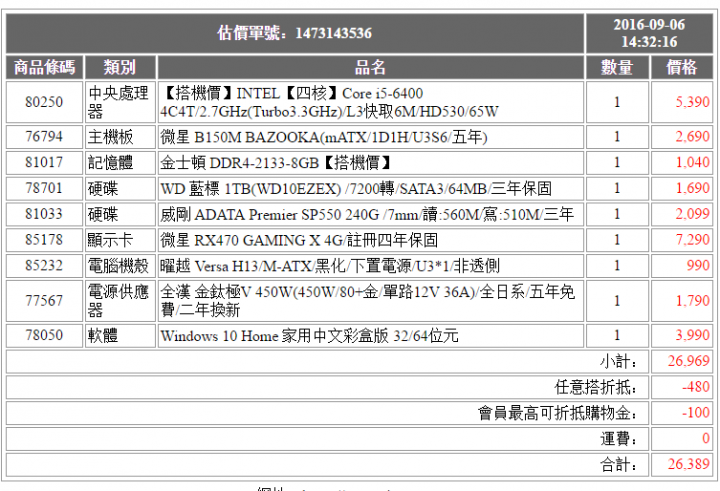This screenshot has width=720, height=491.
Task: Click the 任意搭折抵 label
Action: coord(596,387)
